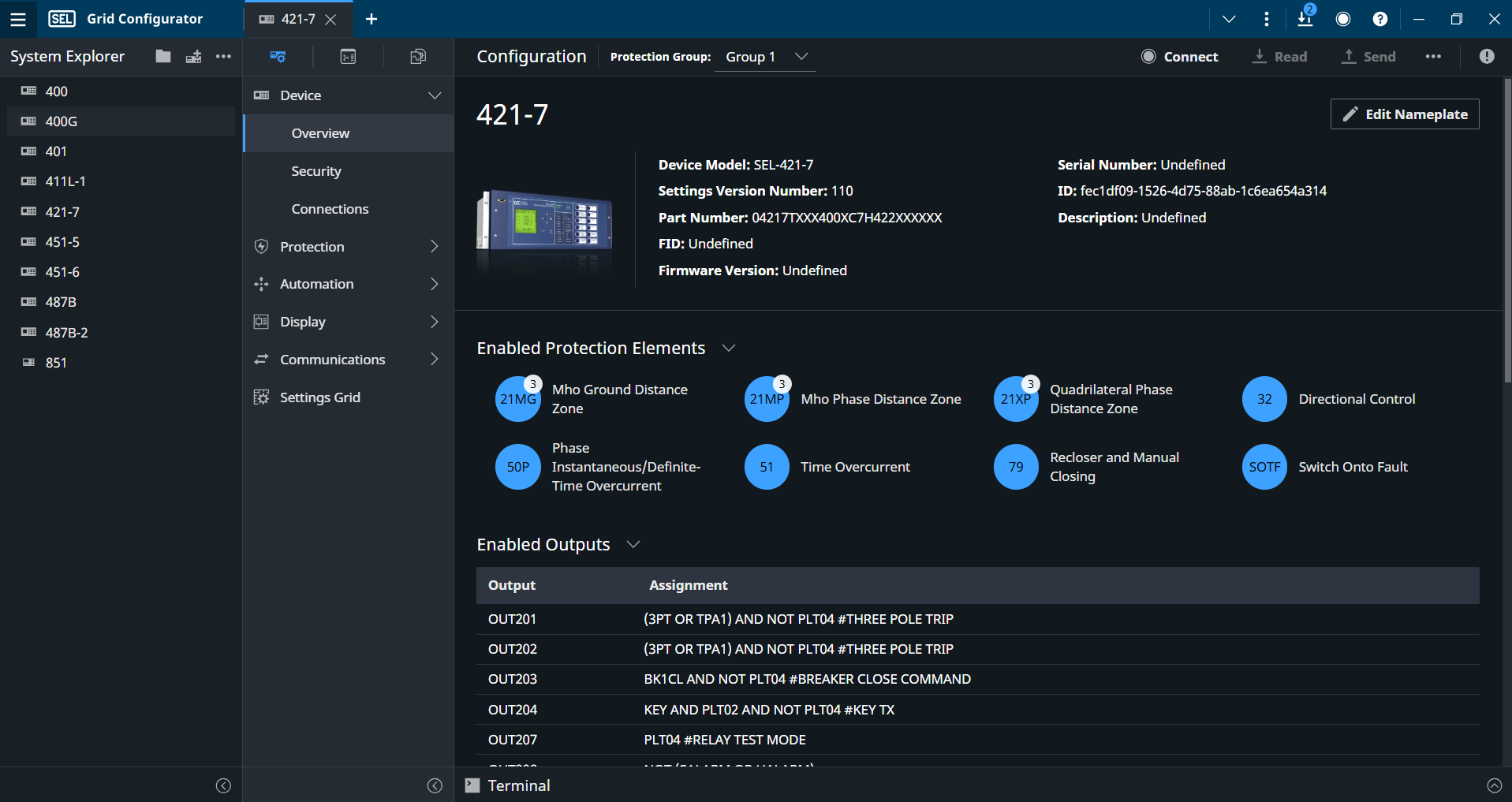This screenshot has width=1512, height=802.
Task: Click OUT203 BK1CL breaker close assignment
Action: (x=808, y=679)
